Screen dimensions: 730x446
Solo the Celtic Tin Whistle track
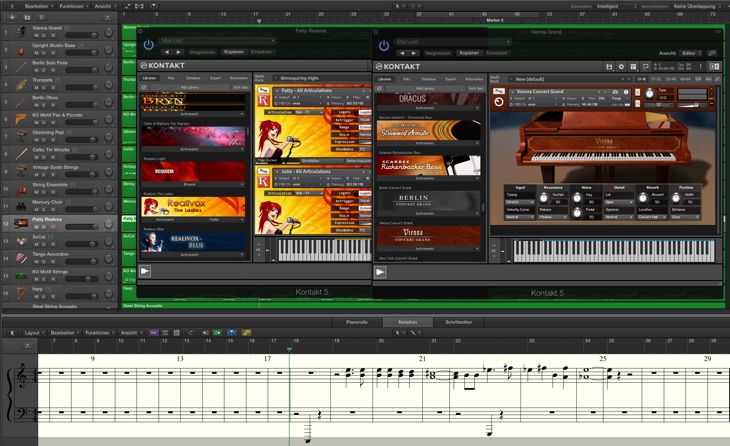tap(45, 157)
